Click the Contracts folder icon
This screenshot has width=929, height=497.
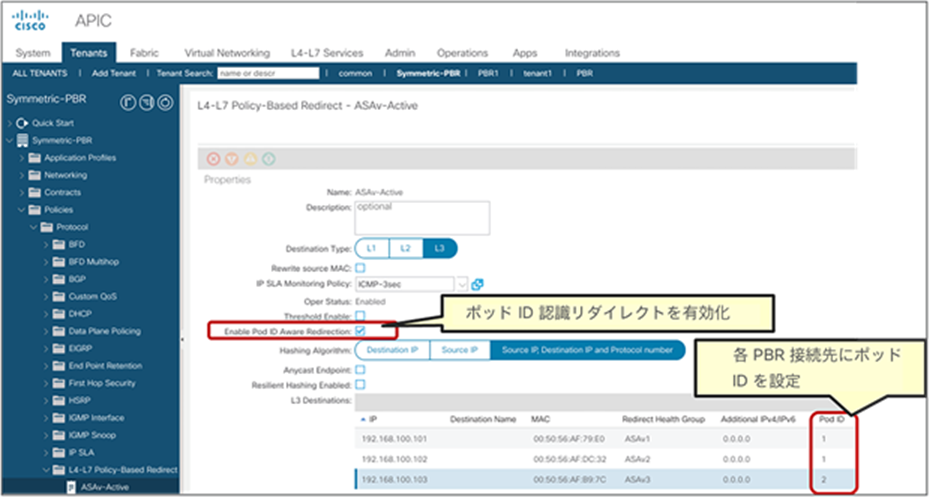coord(34,192)
